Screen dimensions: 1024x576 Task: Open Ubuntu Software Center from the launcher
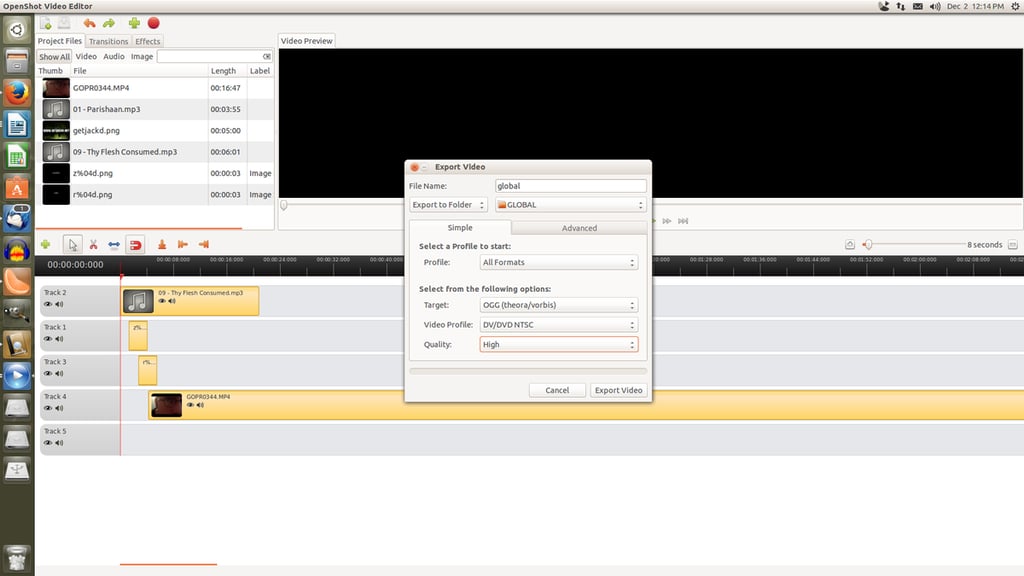[17, 189]
